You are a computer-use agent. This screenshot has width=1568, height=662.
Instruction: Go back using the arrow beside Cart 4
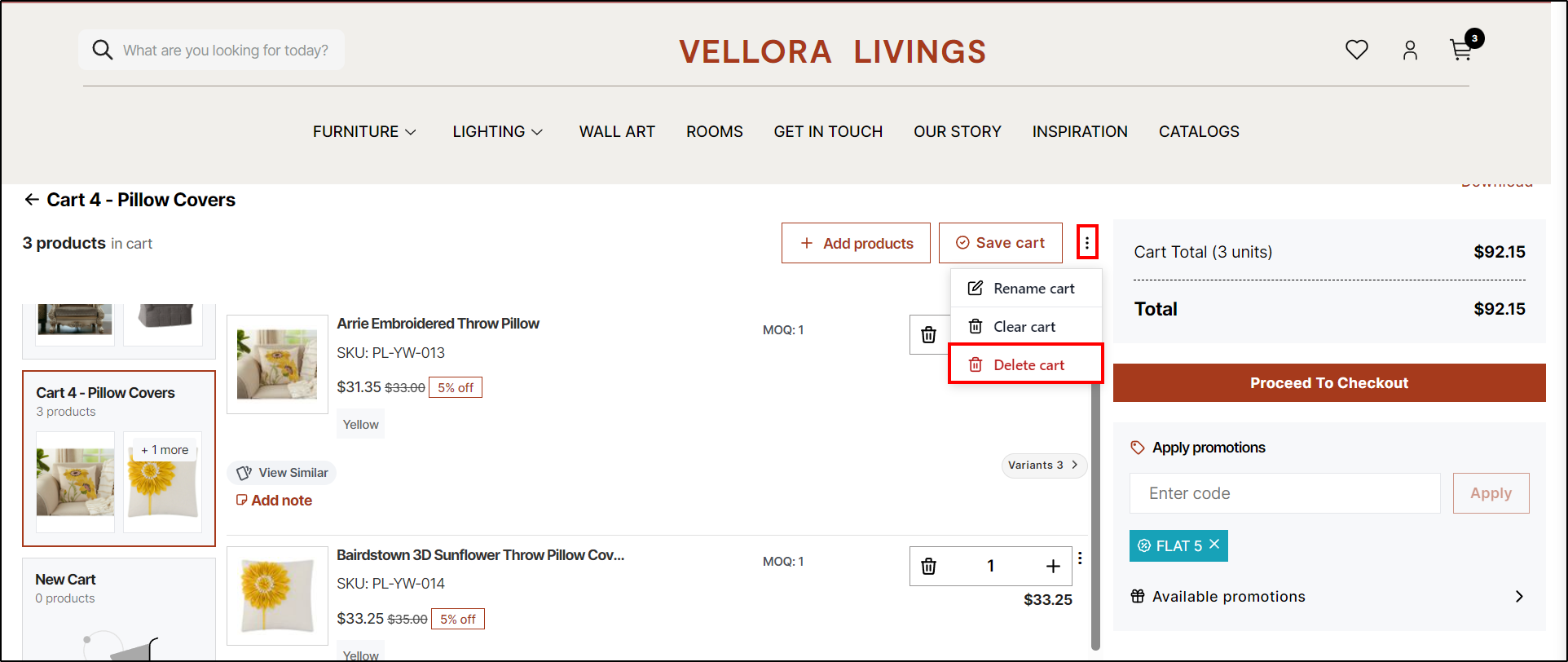click(x=32, y=200)
